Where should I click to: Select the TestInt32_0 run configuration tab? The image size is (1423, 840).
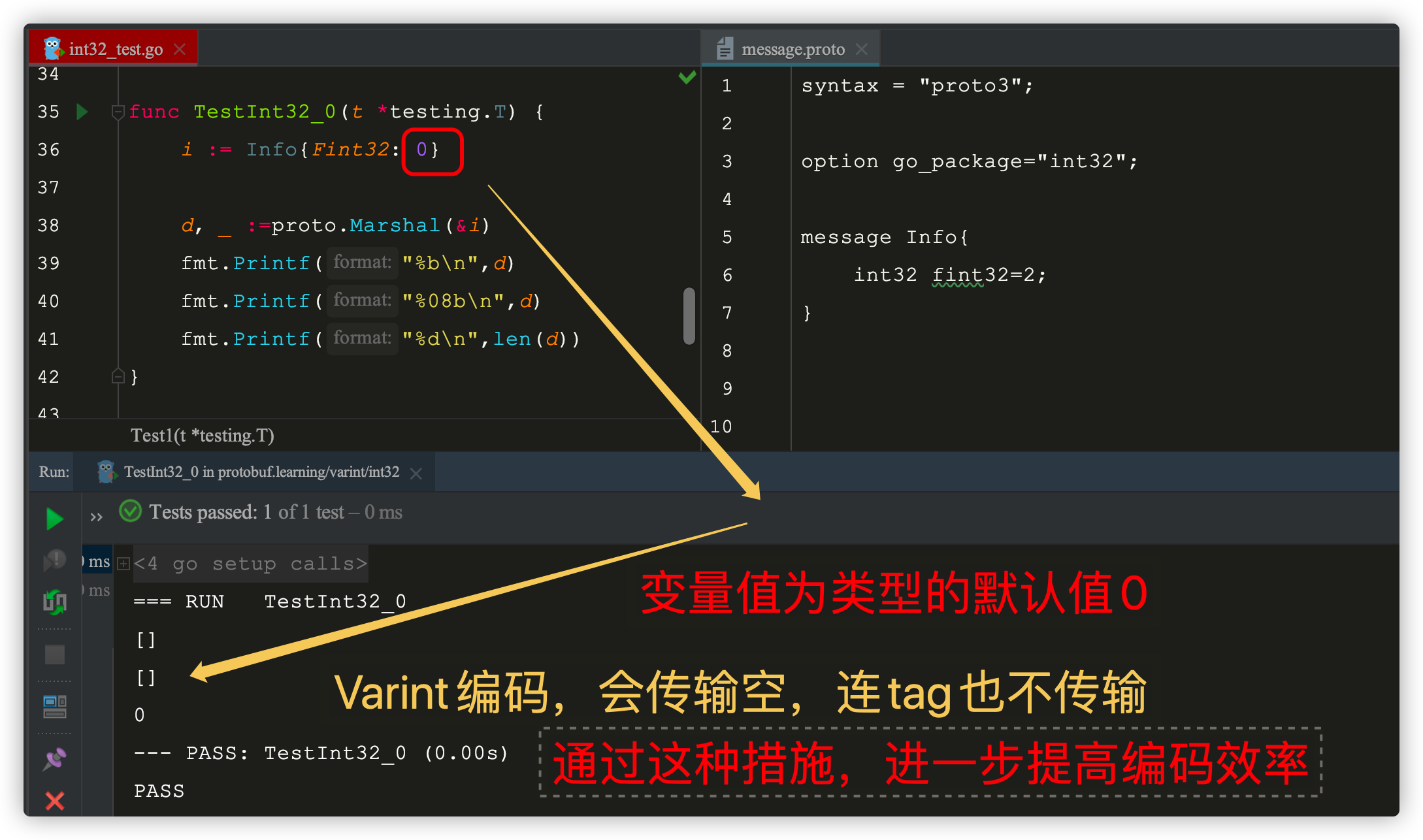[261, 472]
